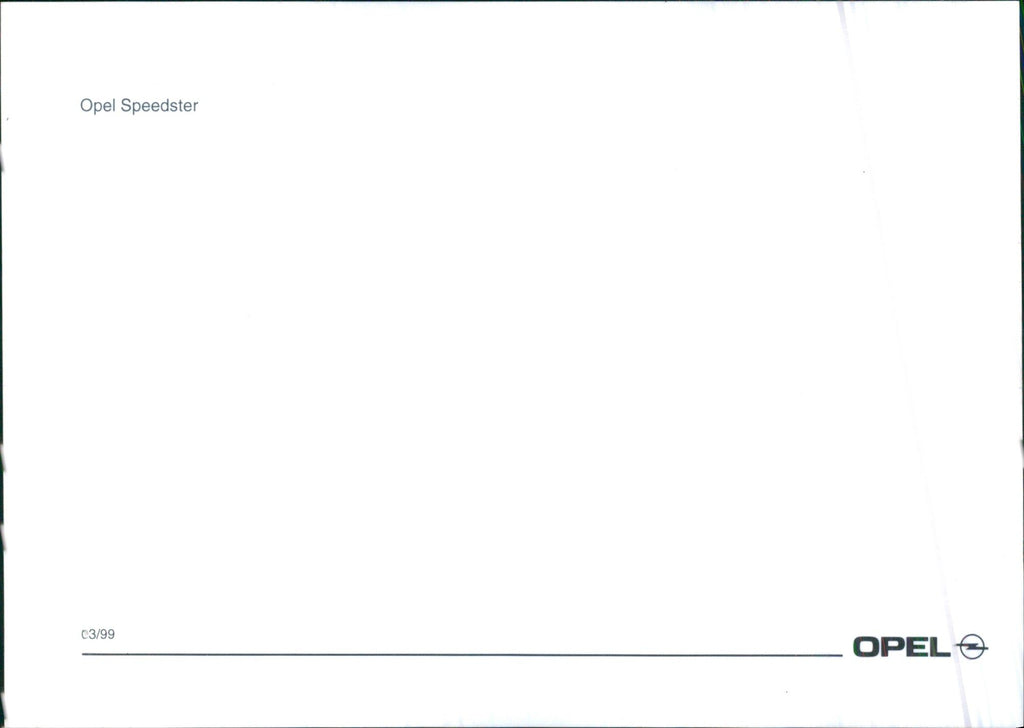Click the smudged first digit of the date
Image resolution: width=1024 pixels, height=728 pixels.
(x=84, y=634)
